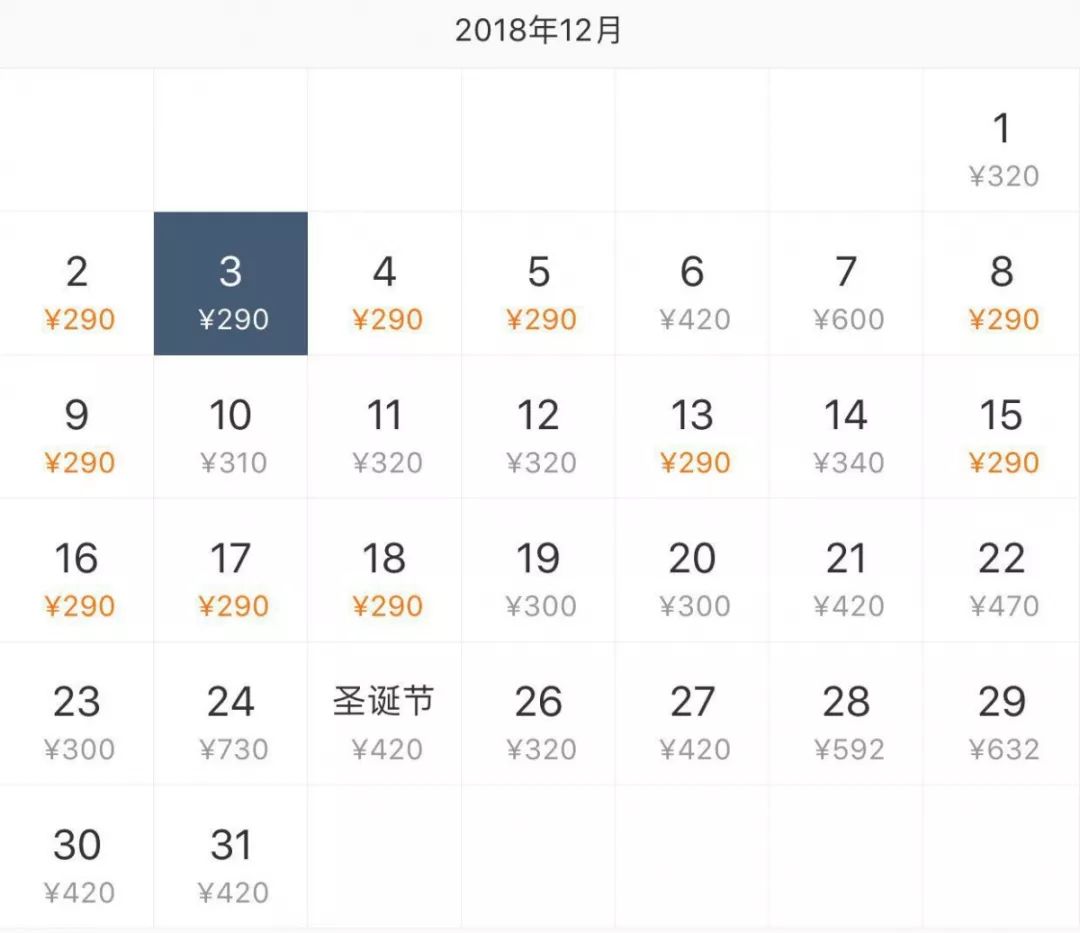Click the 2018年12月 month header
This screenshot has height=933, width=1080.
pos(540,31)
